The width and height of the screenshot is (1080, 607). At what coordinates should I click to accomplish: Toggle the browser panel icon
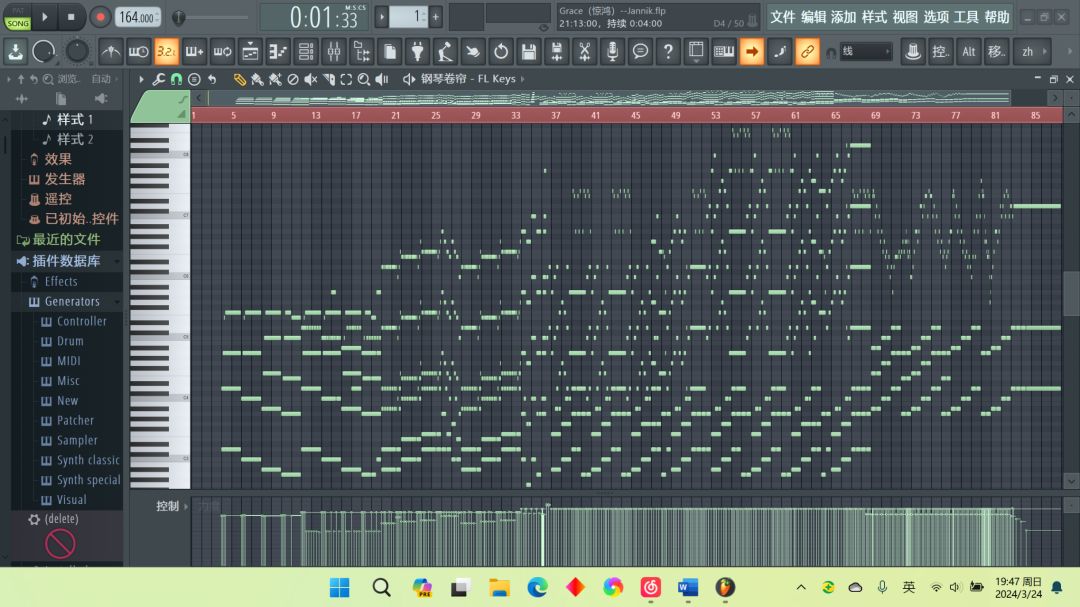362,51
